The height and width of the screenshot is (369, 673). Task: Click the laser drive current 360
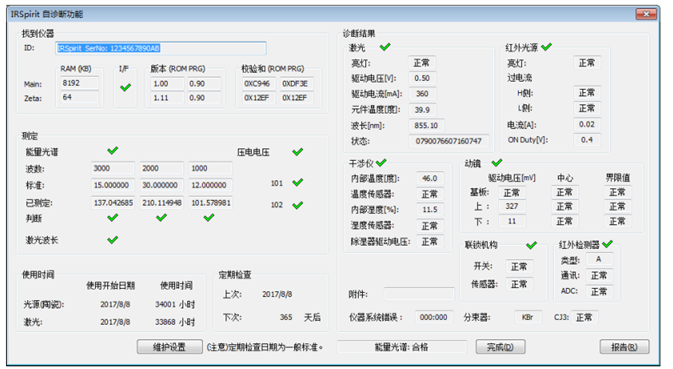pyautogui.click(x=422, y=94)
